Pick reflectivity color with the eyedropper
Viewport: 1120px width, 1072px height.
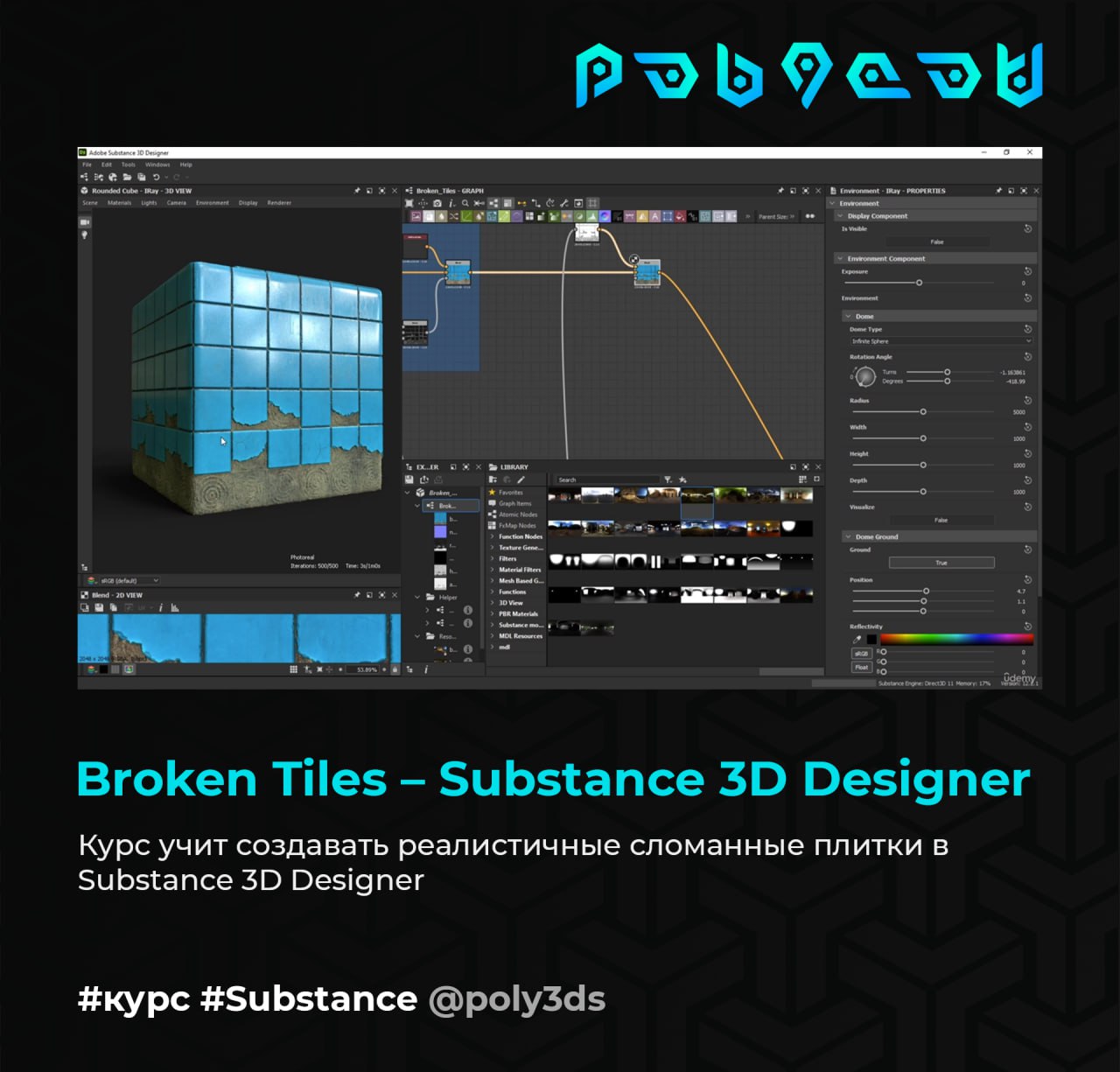(x=857, y=640)
